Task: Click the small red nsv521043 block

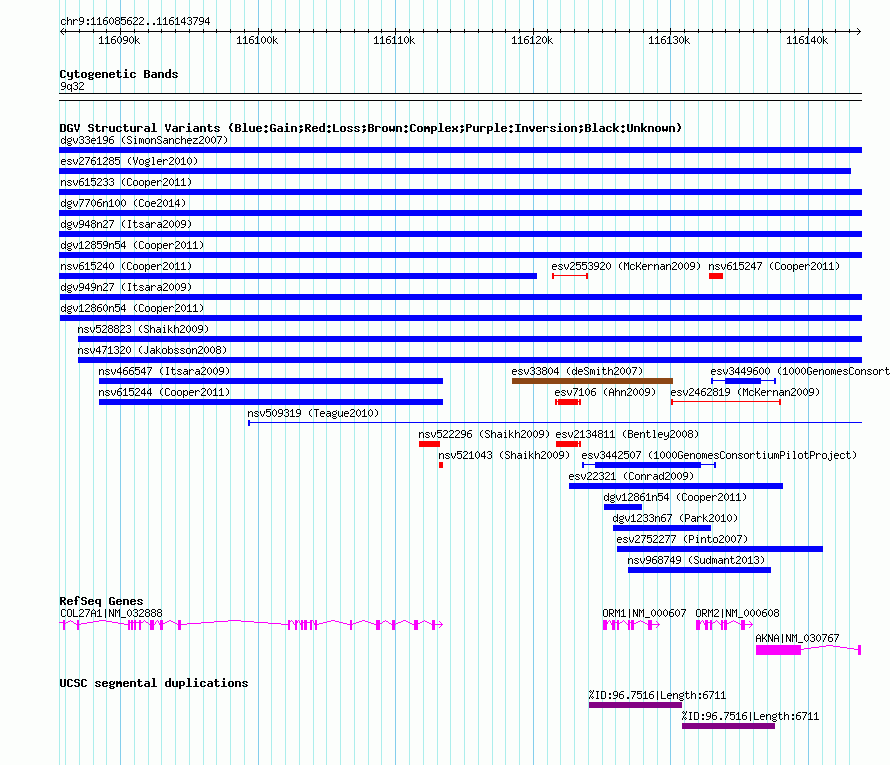Action: tap(441, 465)
